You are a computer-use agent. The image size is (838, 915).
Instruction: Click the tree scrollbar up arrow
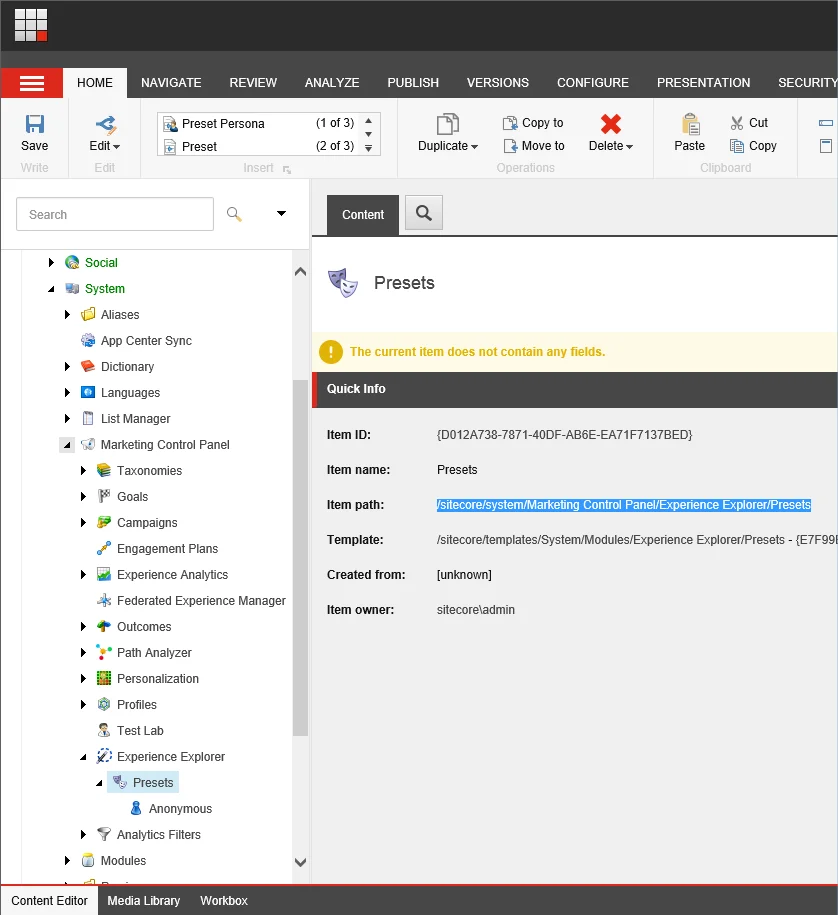300,271
